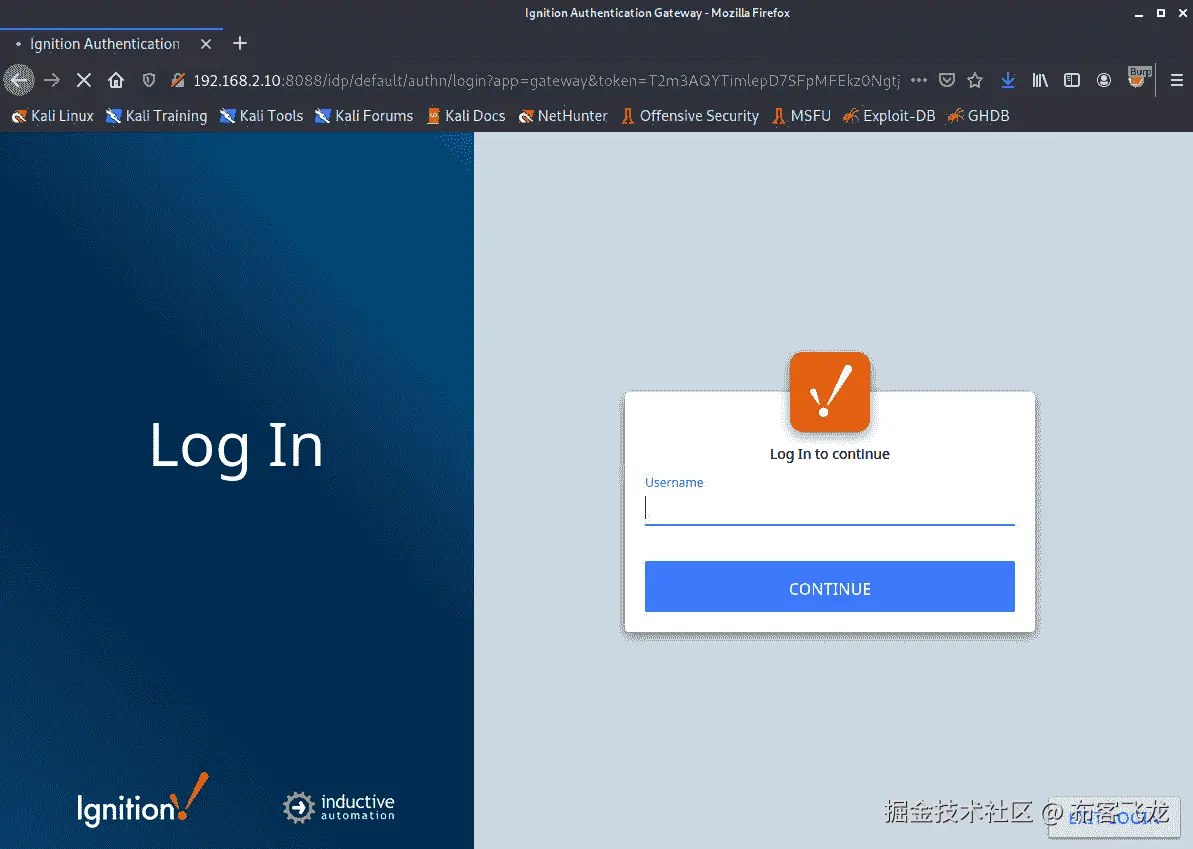Open the Save to Pocket icon
The image size is (1193, 849).
tap(946, 80)
